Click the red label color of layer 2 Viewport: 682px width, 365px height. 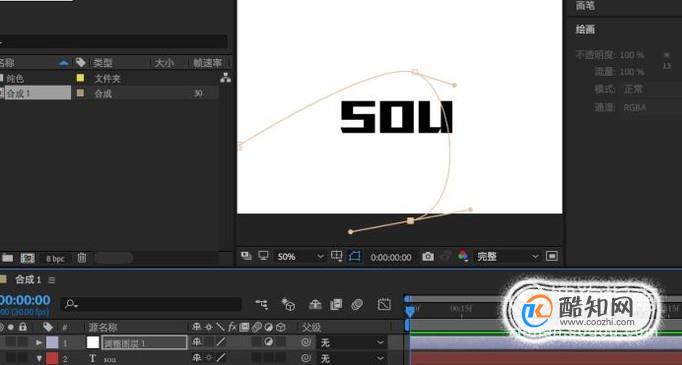[x=52, y=358]
